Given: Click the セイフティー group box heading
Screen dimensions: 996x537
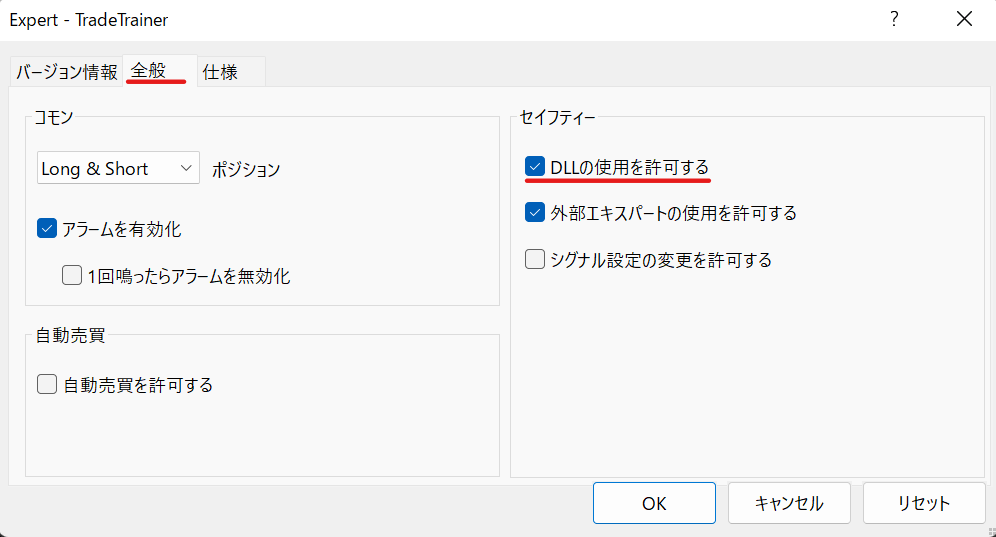Looking at the screenshot, I should pos(558,118).
